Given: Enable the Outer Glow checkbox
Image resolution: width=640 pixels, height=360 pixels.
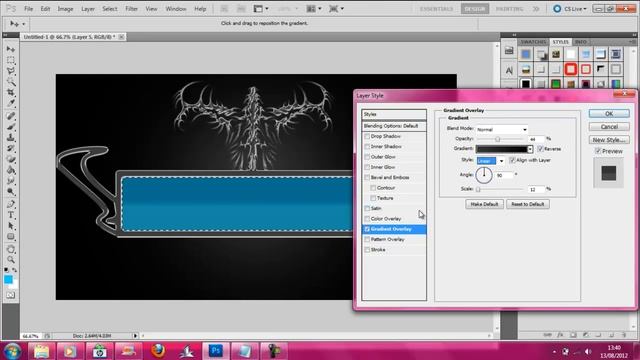Looking at the screenshot, I should tap(367, 157).
